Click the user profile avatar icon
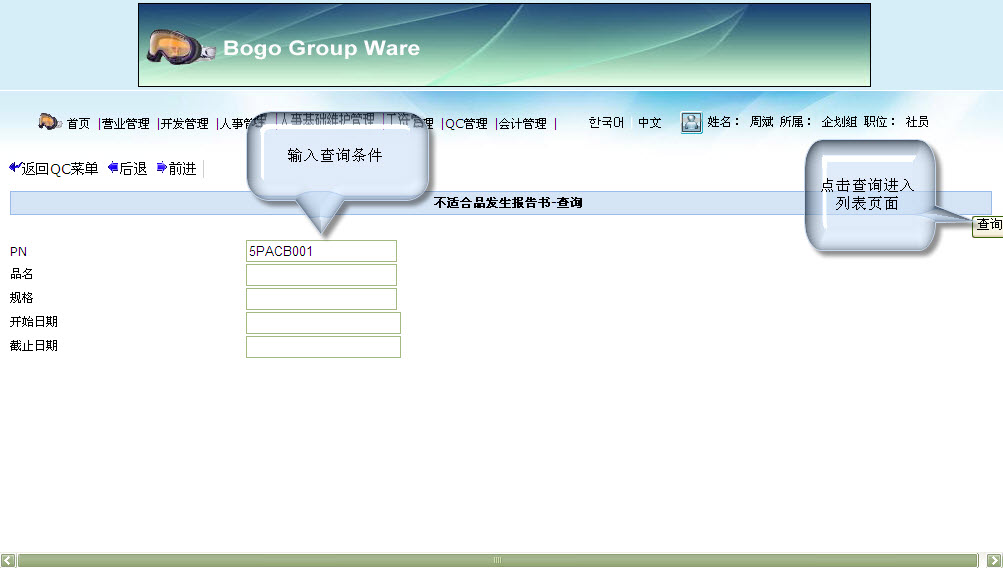Viewport: 1003px width, 568px height. (x=691, y=122)
